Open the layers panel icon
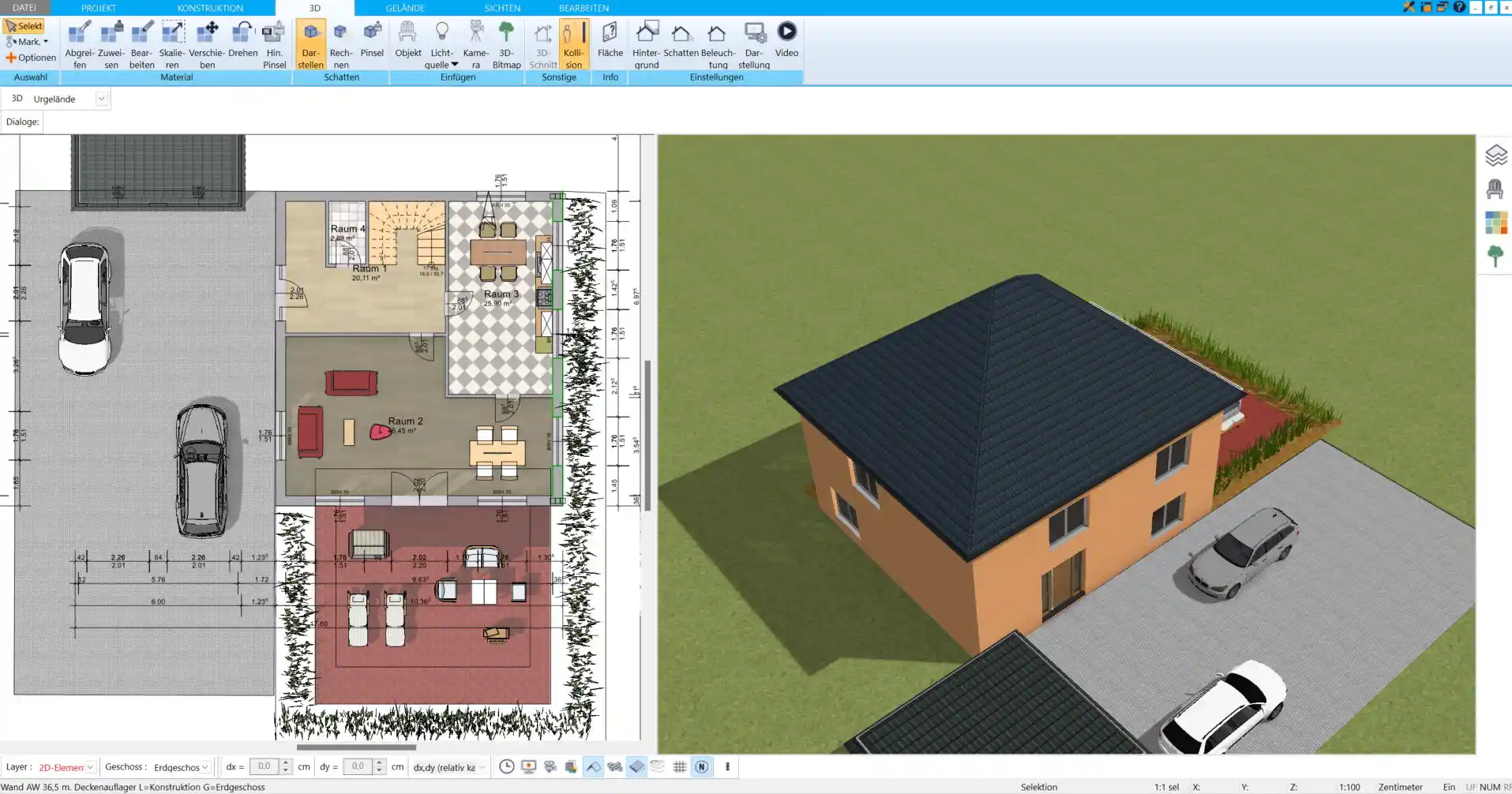The image size is (1512, 794). (x=1495, y=155)
